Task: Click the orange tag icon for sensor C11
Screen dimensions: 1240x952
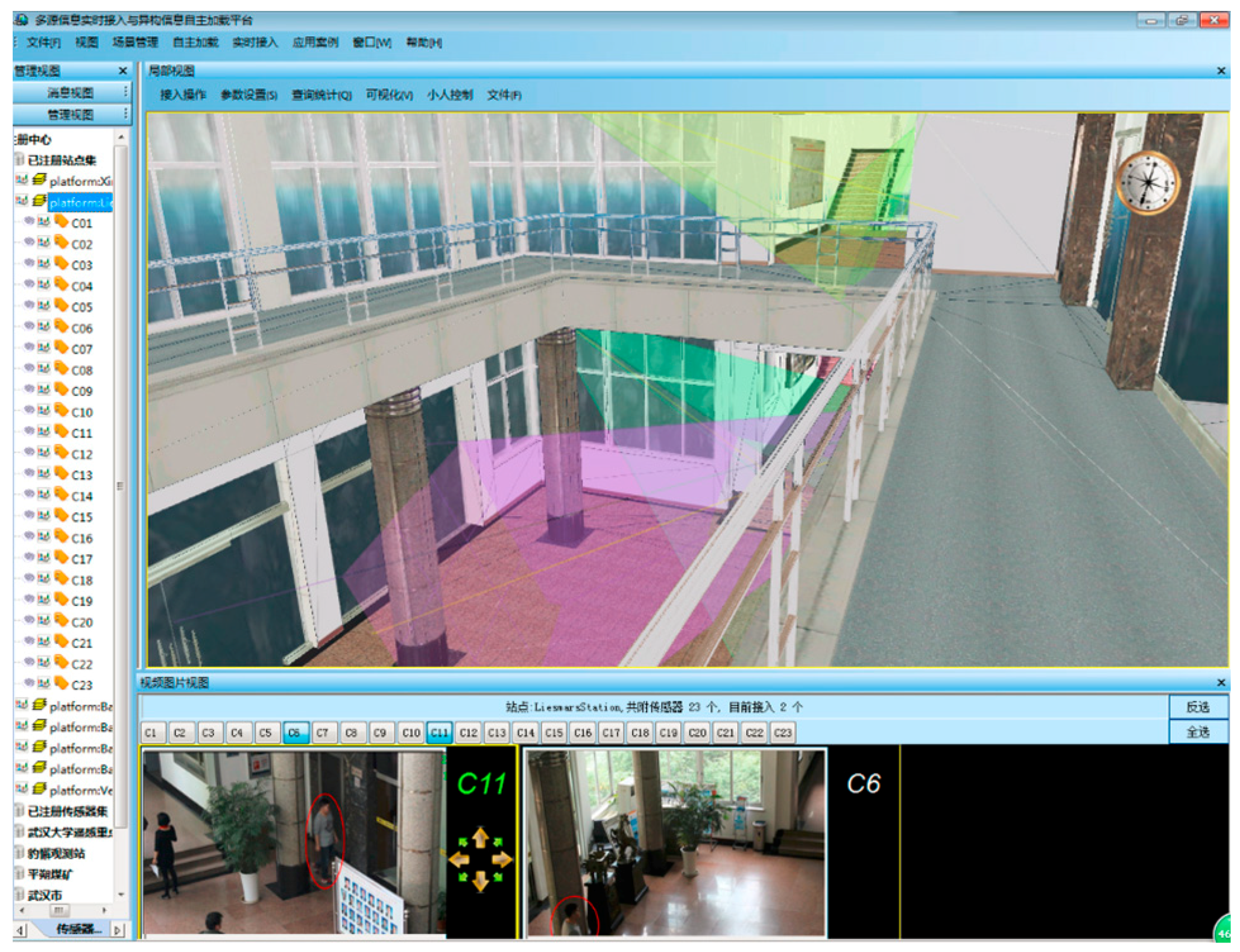Action: point(61,432)
